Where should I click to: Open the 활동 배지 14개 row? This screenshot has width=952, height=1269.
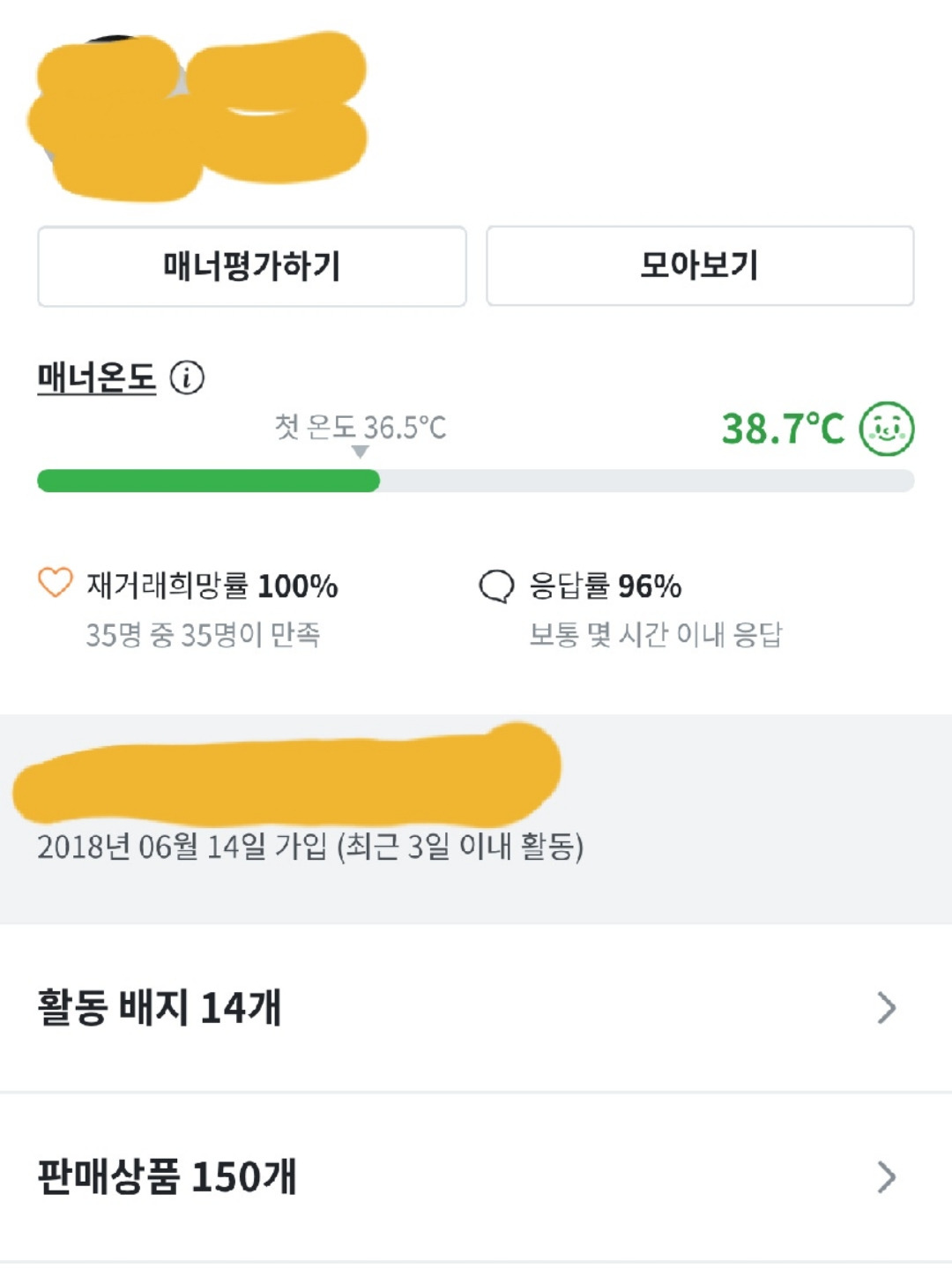coord(476,1008)
